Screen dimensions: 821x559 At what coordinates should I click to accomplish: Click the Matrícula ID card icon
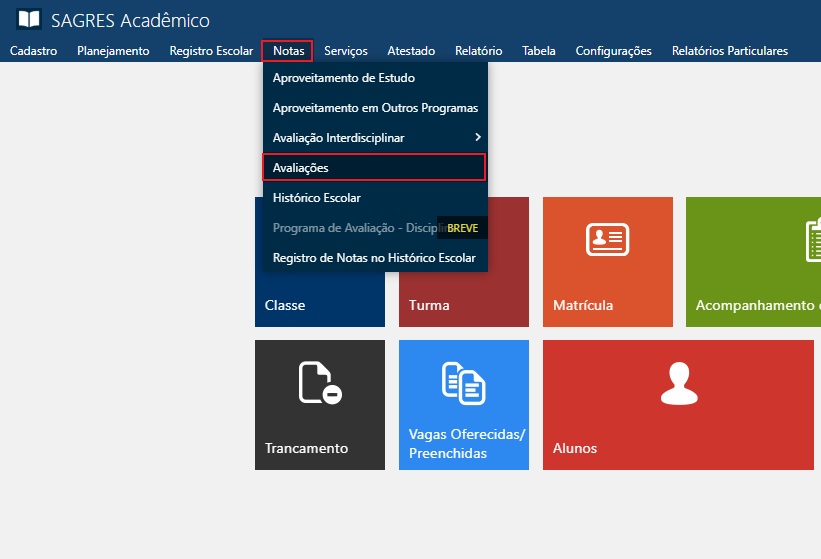[607, 240]
